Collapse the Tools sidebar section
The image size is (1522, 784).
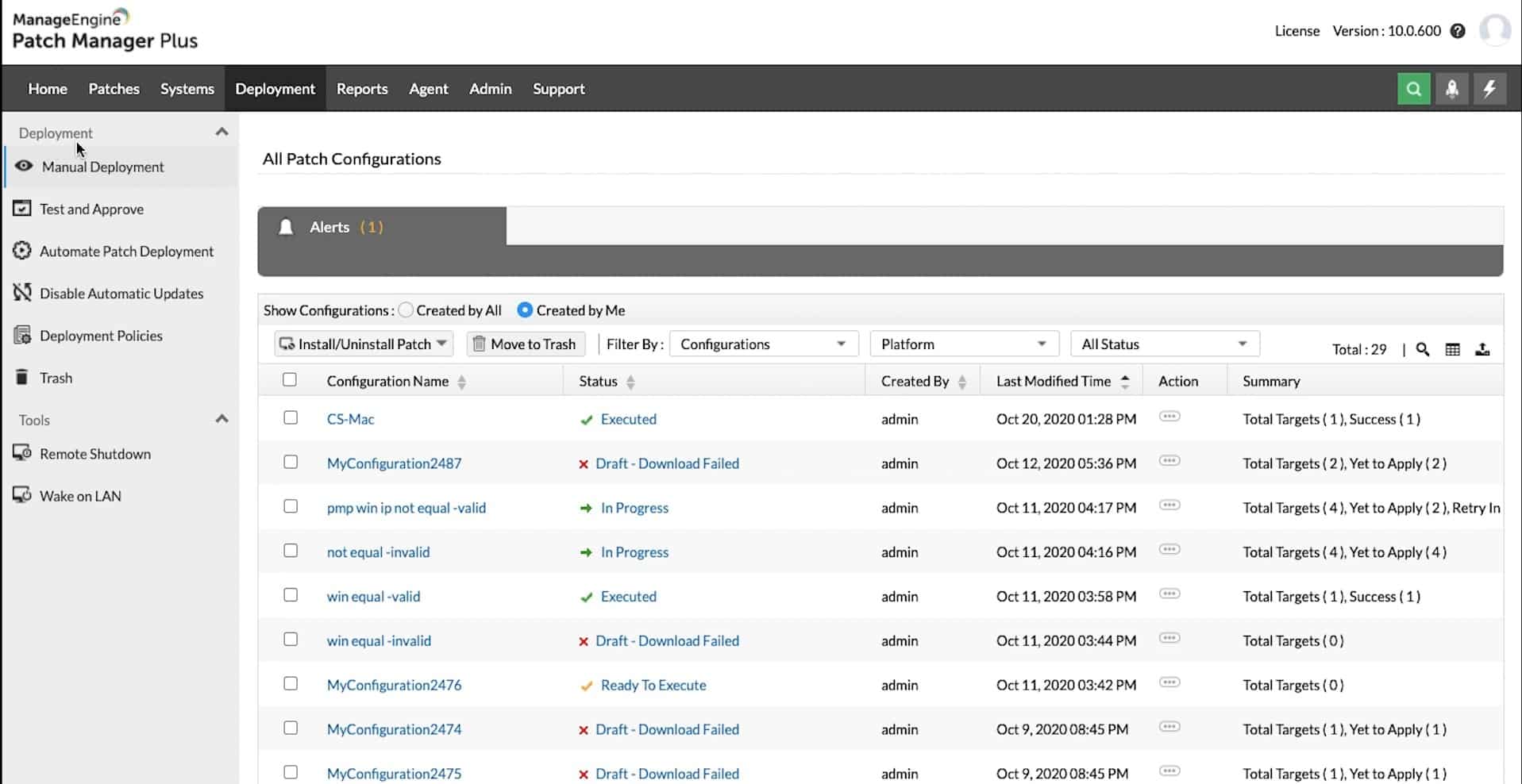pos(222,419)
